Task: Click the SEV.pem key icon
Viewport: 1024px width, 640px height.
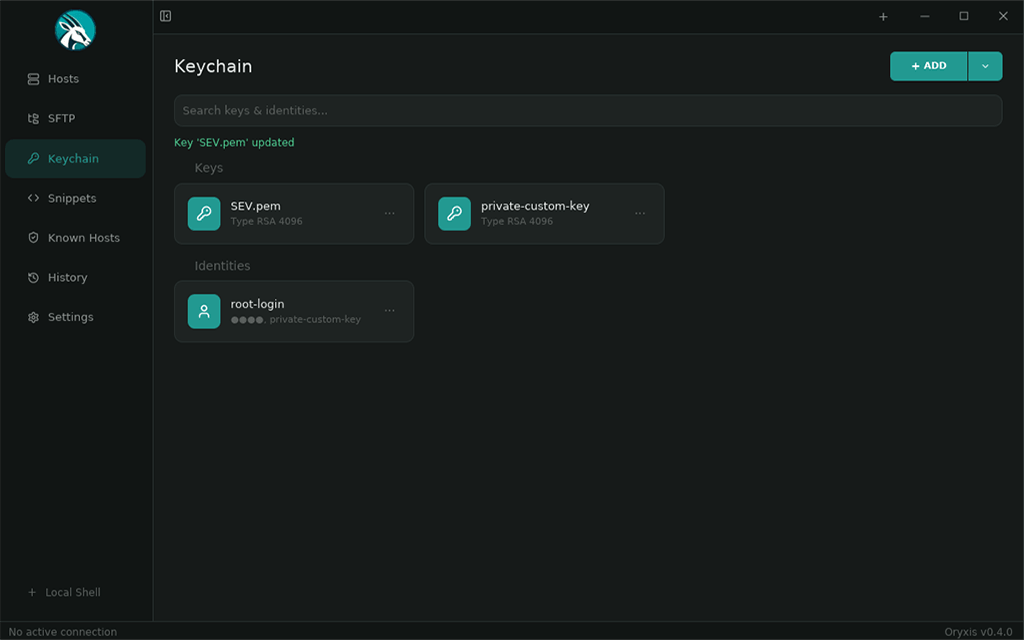Action: coord(204,213)
